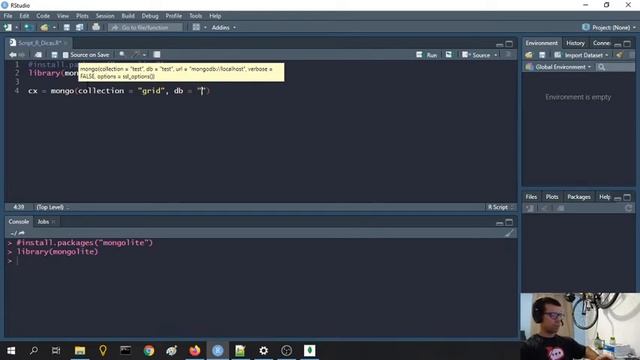The height and width of the screenshot is (360, 640).
Task: Maximize the console pane
Action: [x=509, y=222]
